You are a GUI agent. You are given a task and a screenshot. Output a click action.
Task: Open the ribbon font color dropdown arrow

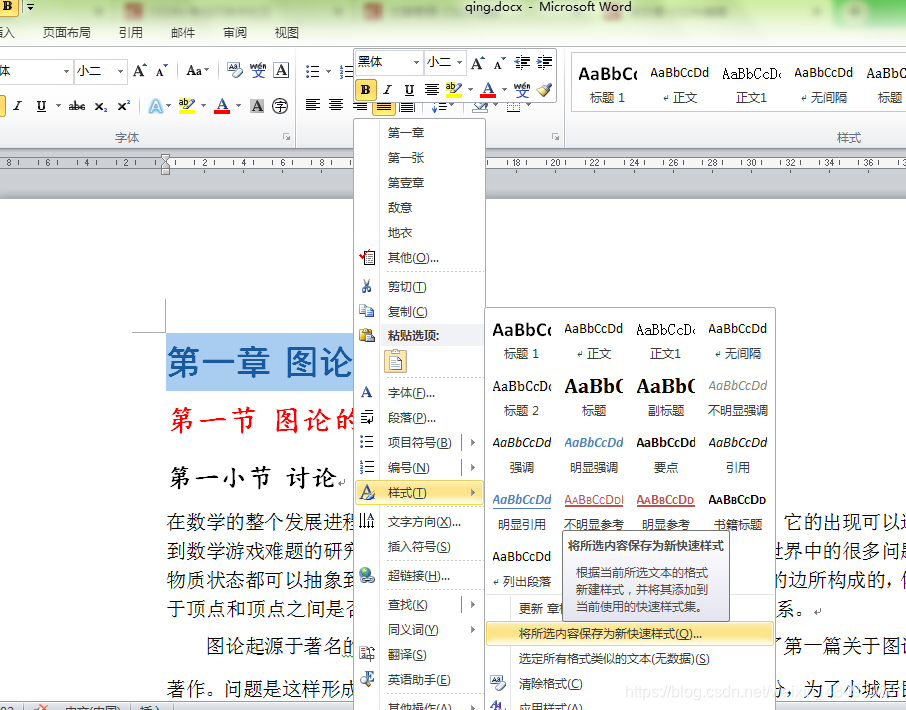pyautogui.click(x=238, y=106)
